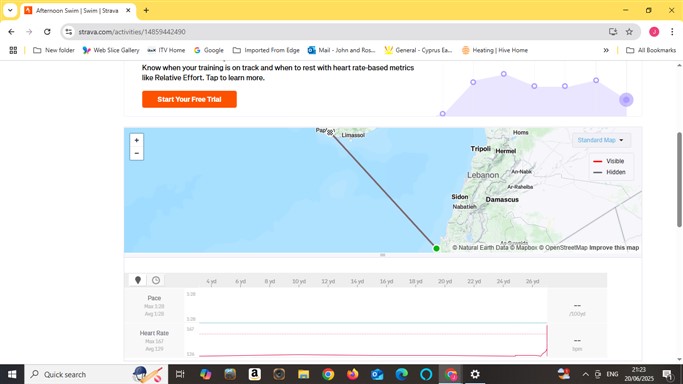The width and height of the screenshot is (683, 384).
Task: Open Copilot from the taskbar
Action: click(206, 374)
